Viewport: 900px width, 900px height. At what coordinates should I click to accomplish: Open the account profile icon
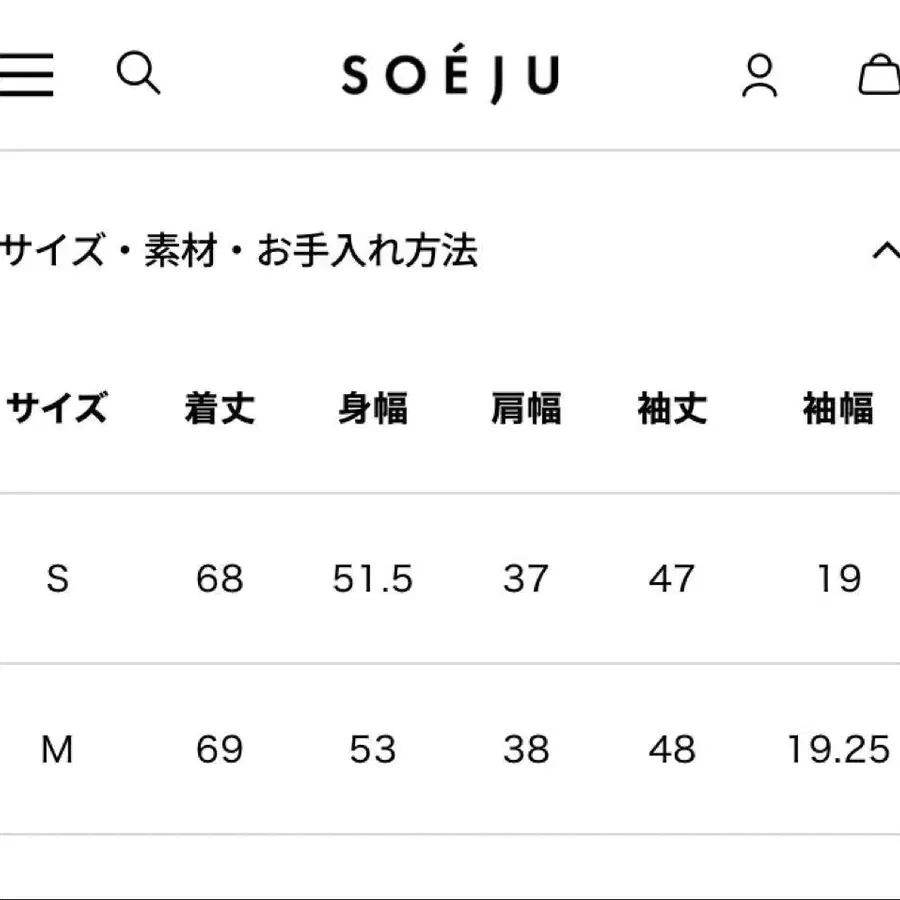760,75
